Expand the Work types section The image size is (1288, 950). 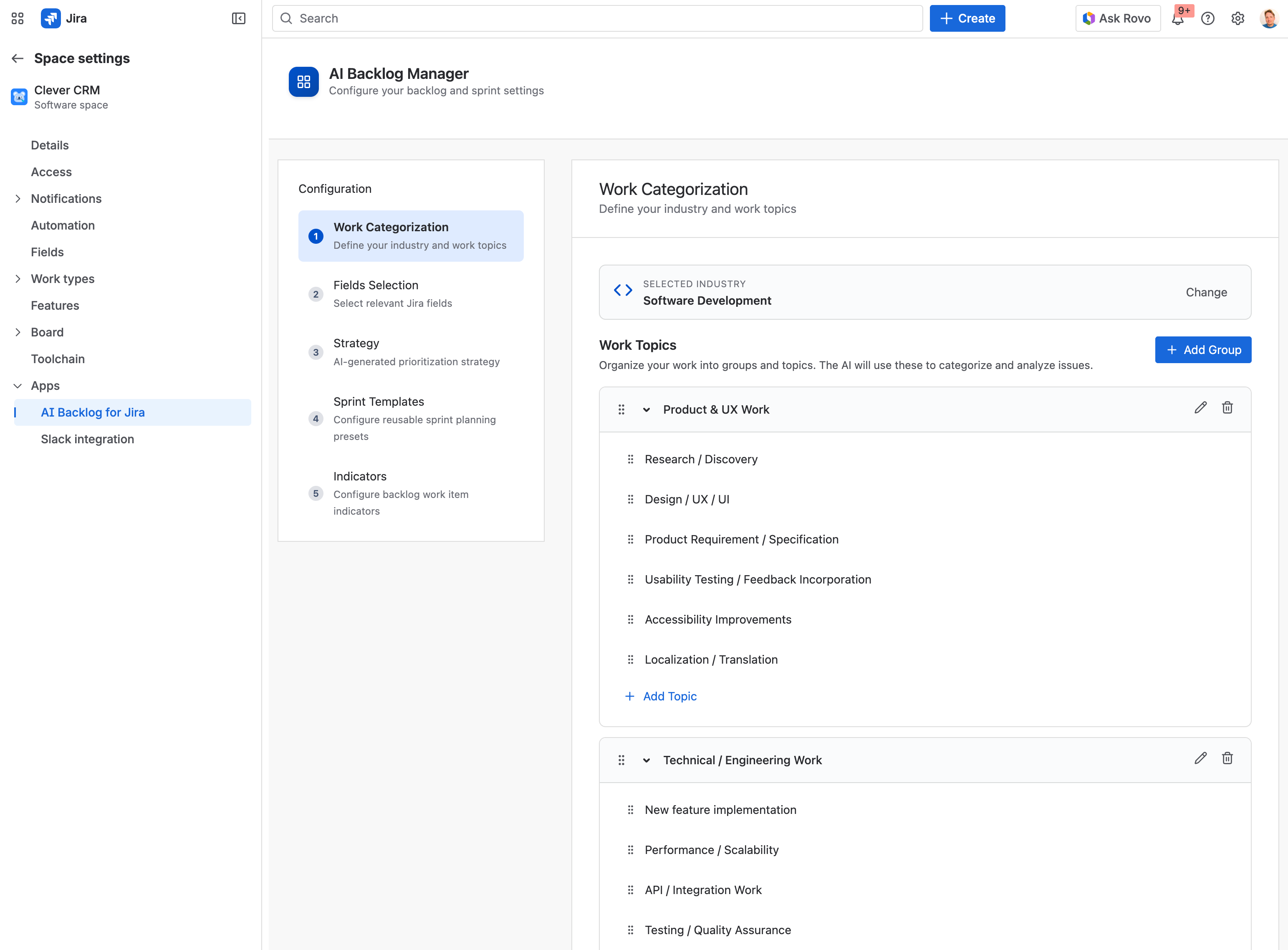click(18, 278)
